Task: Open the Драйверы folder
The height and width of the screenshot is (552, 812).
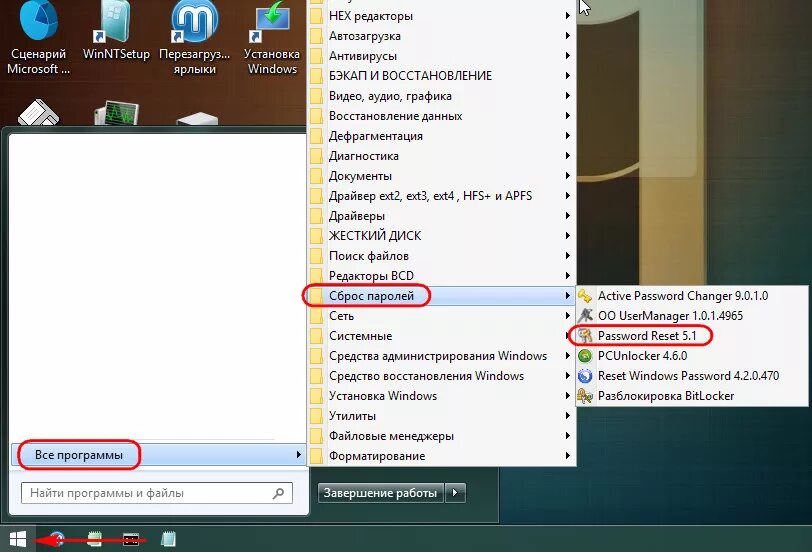Action: tap(442, 216)
